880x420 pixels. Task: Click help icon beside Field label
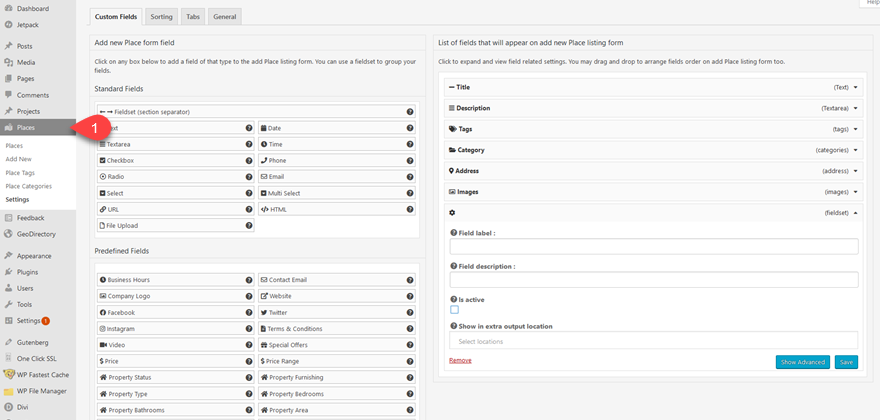[x=454, y=232]
